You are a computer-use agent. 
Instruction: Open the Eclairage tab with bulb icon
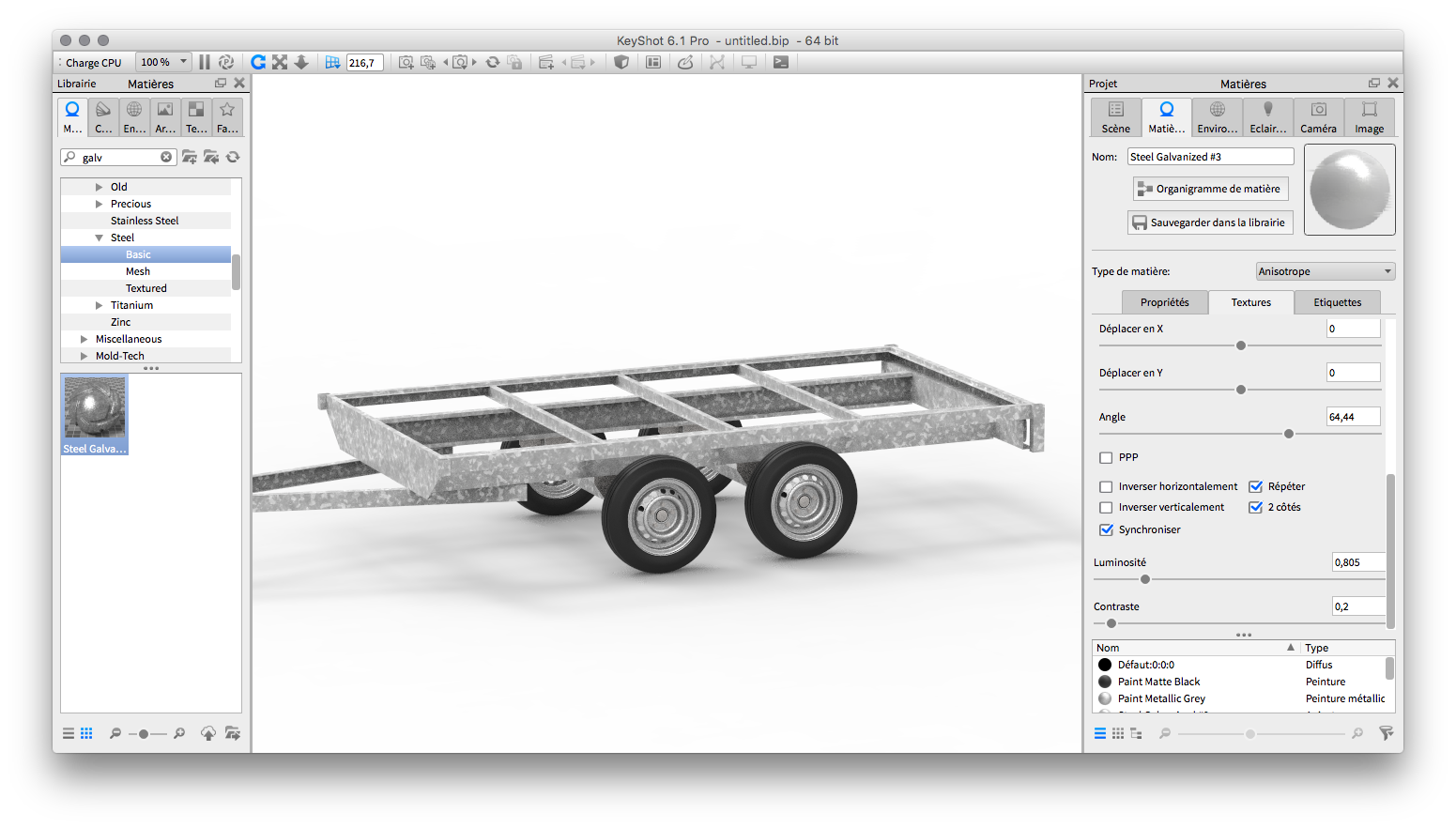[1267, 117]
